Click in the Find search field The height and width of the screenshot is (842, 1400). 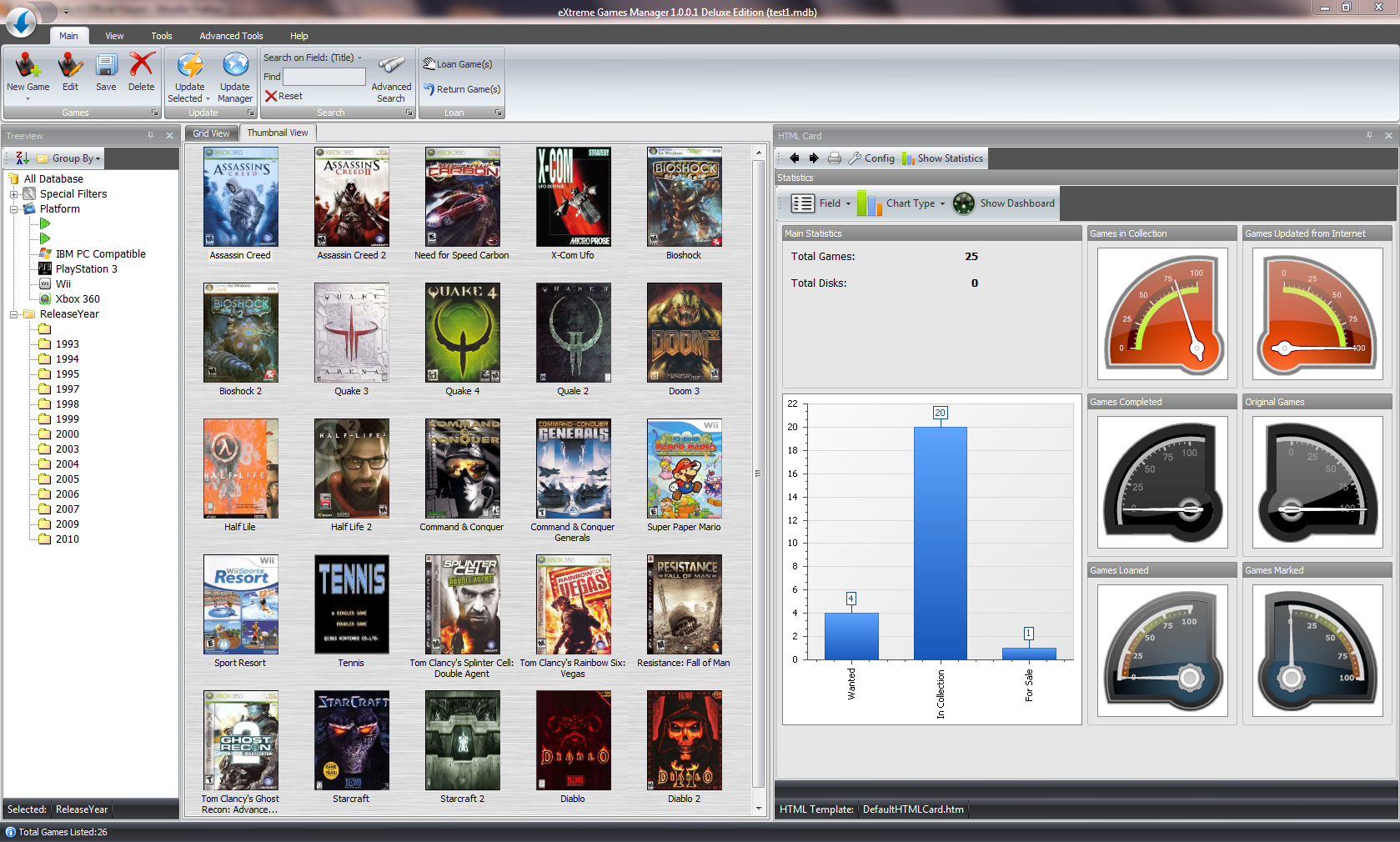pos(324,77)
